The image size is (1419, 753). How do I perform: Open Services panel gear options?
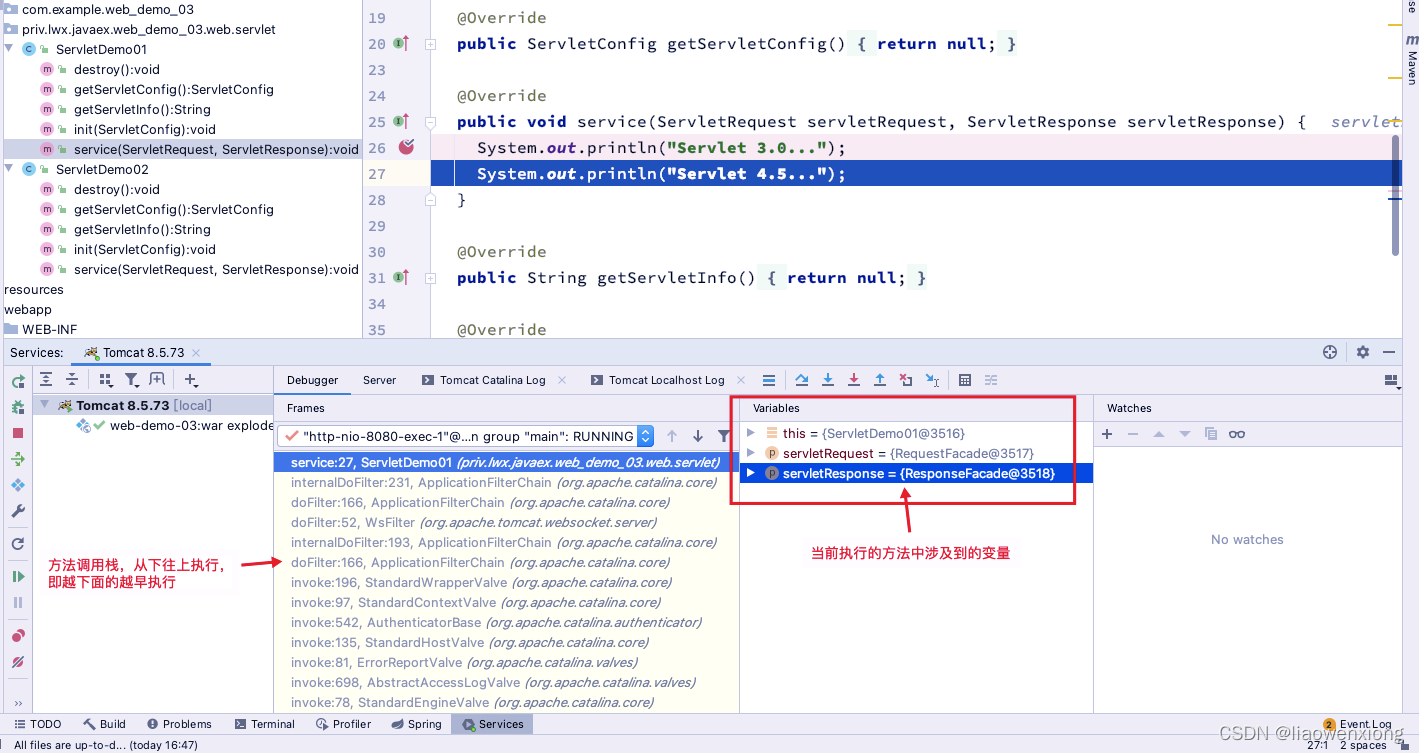click(x=1363, y=352)
